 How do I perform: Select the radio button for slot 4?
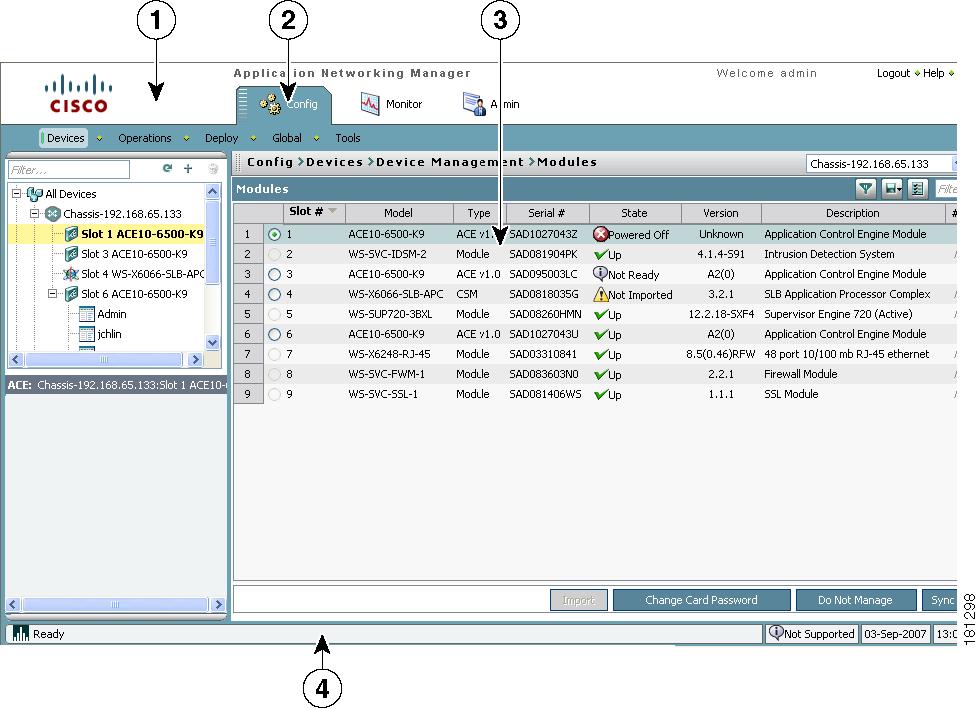click(274, 294)
